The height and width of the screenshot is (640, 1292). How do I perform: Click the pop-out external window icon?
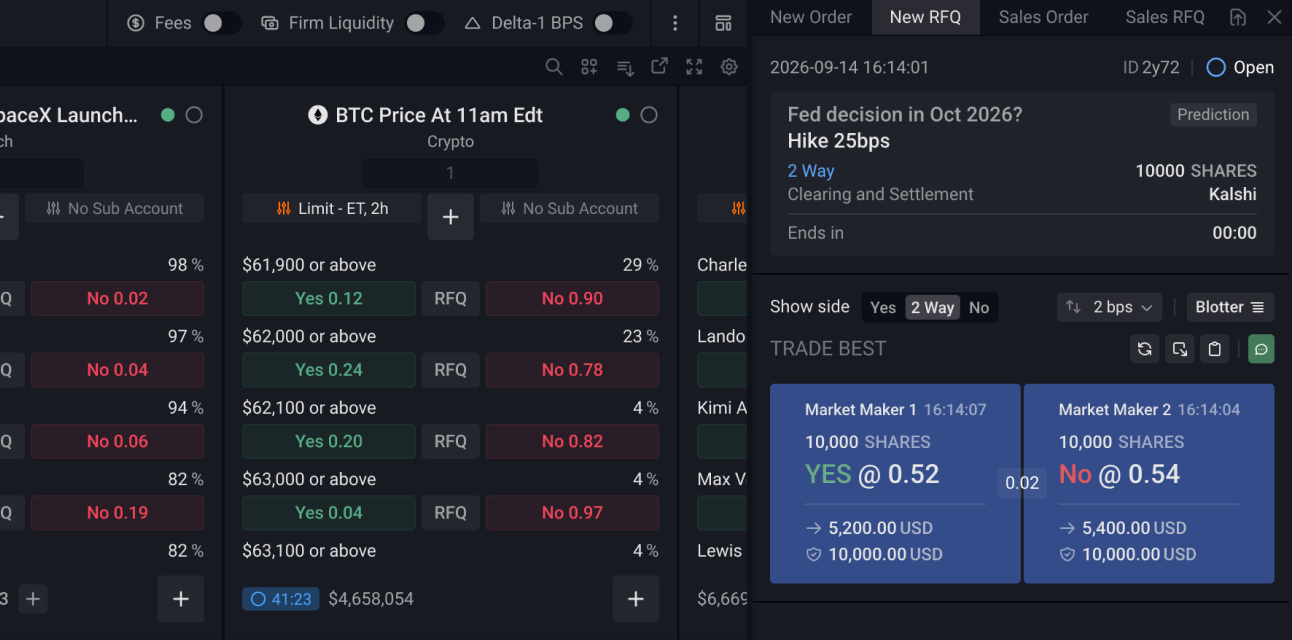coord(659,67)
